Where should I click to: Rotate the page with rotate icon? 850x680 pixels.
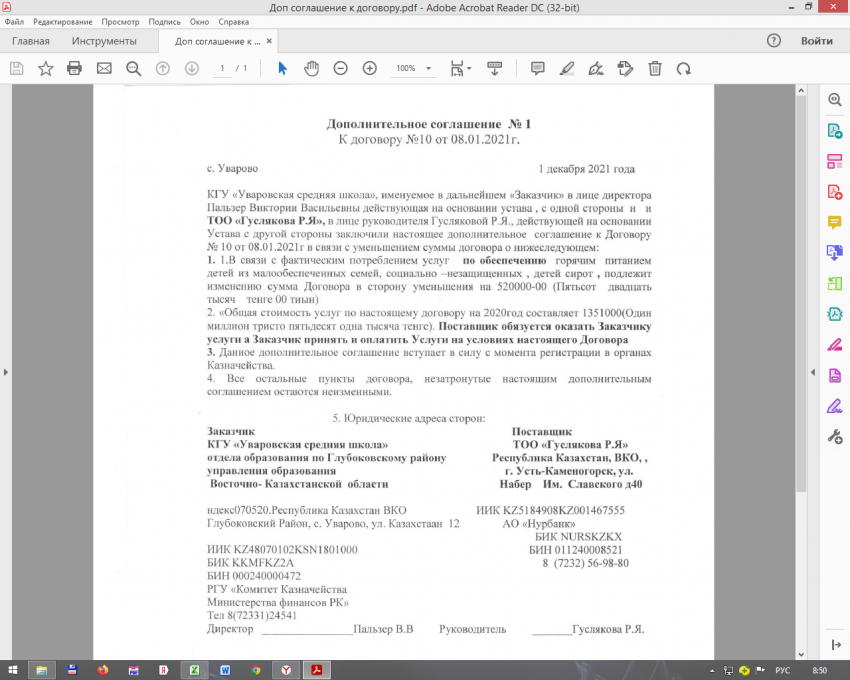coord(684,69)
